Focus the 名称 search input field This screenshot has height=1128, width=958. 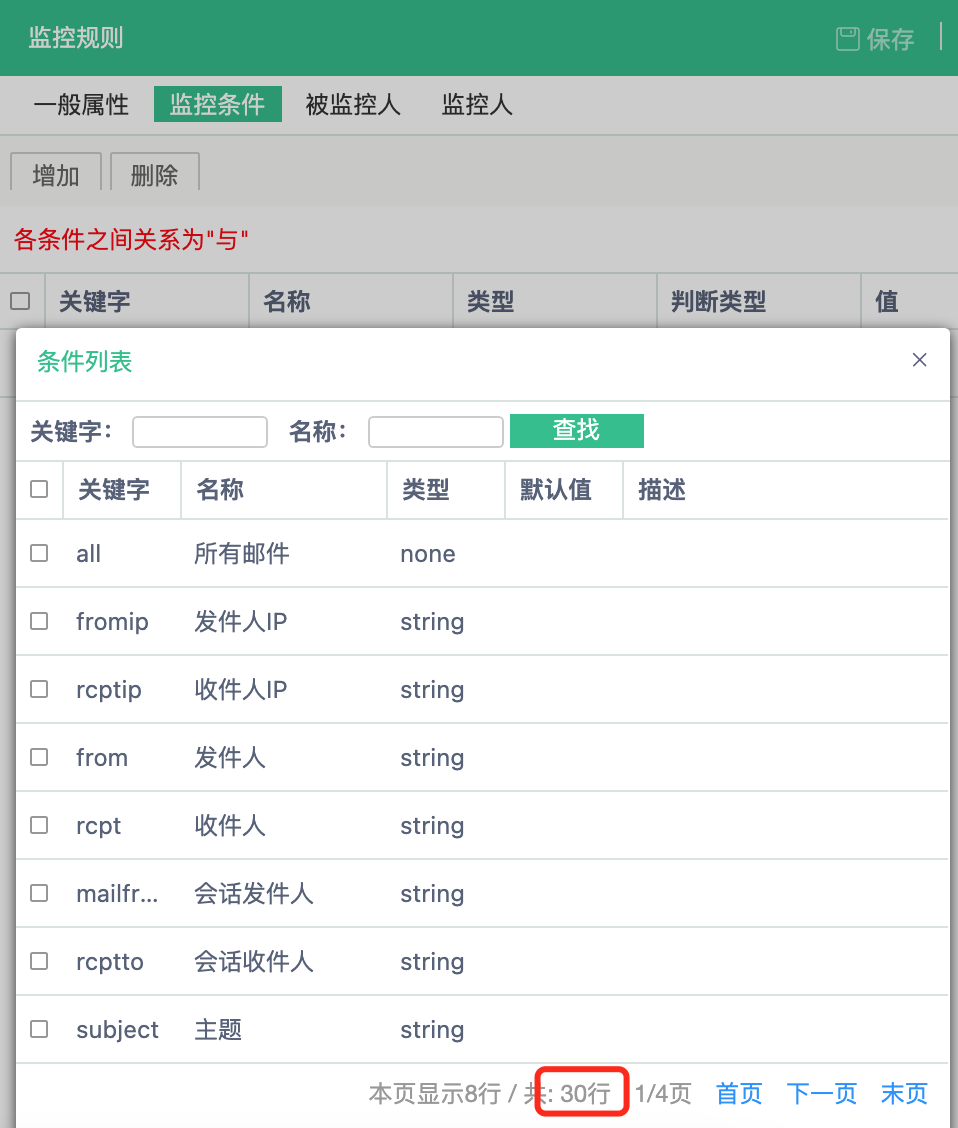(x=435, y=432)
